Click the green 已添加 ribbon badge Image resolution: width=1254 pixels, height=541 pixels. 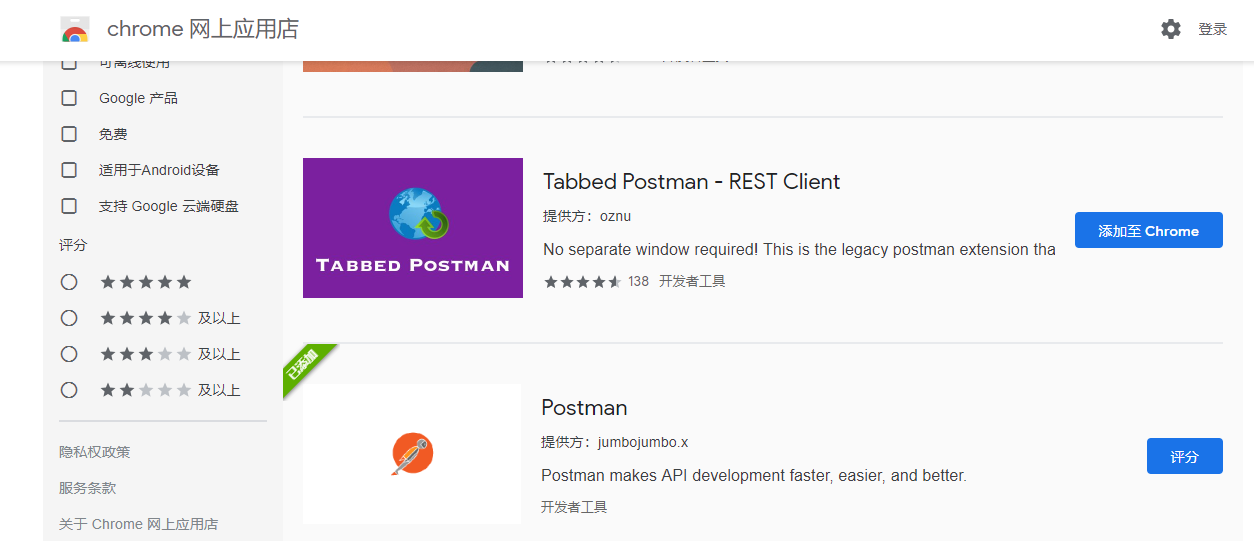point(303,365)
